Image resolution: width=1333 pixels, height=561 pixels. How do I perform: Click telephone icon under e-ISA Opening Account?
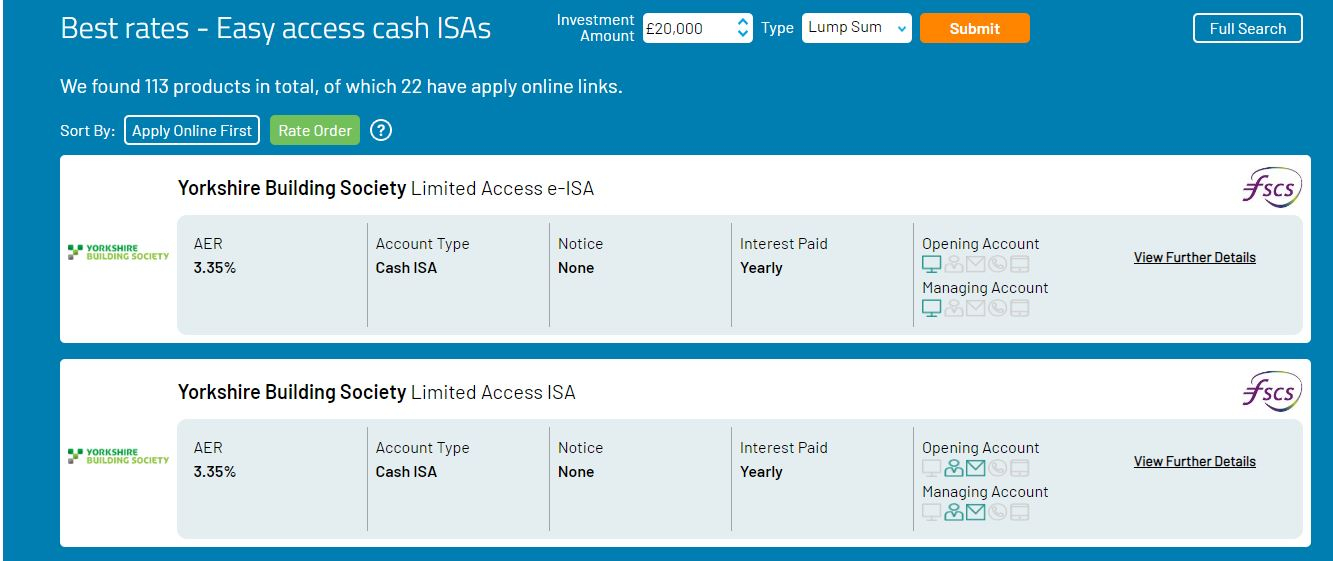997,265
